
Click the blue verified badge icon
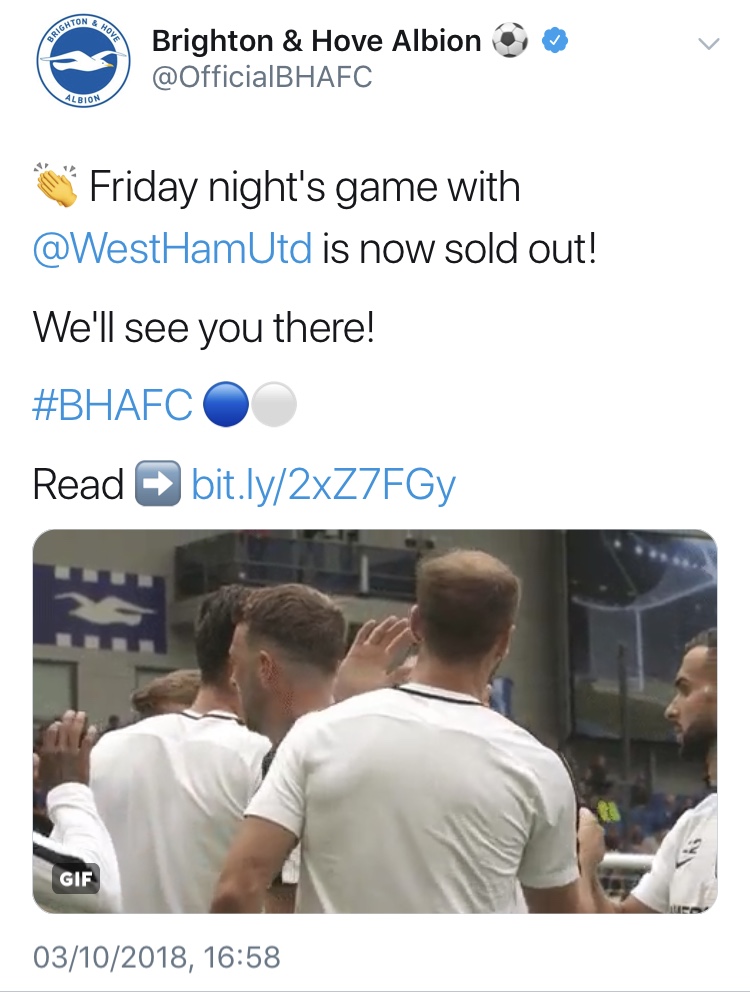click(x=554, y=41)
